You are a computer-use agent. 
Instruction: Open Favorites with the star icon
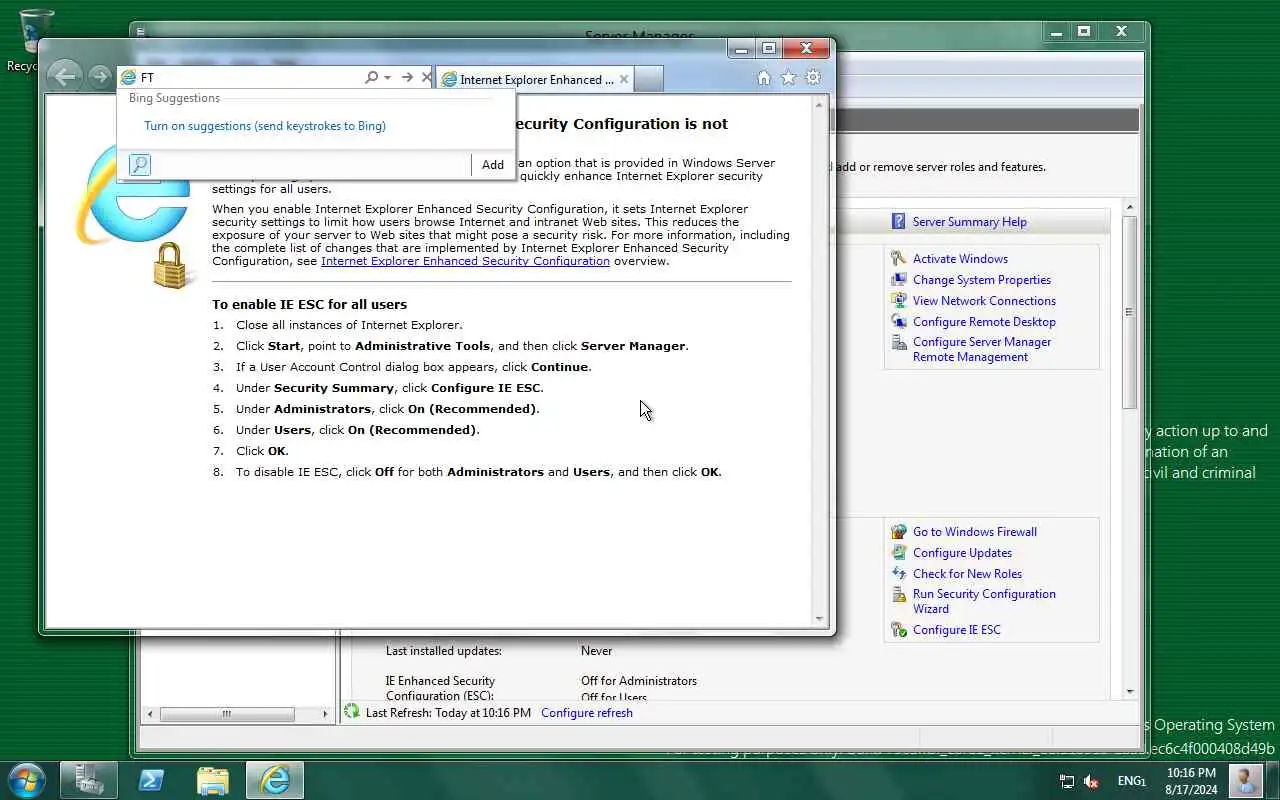(x=788, y=77)
